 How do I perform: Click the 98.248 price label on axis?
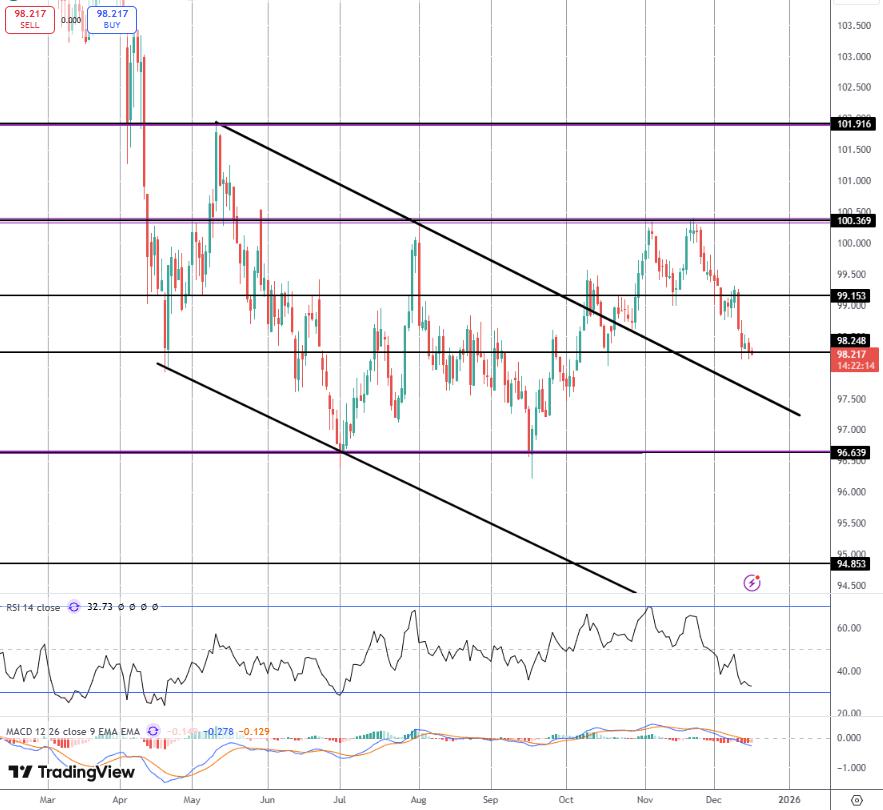click(851, 340)
